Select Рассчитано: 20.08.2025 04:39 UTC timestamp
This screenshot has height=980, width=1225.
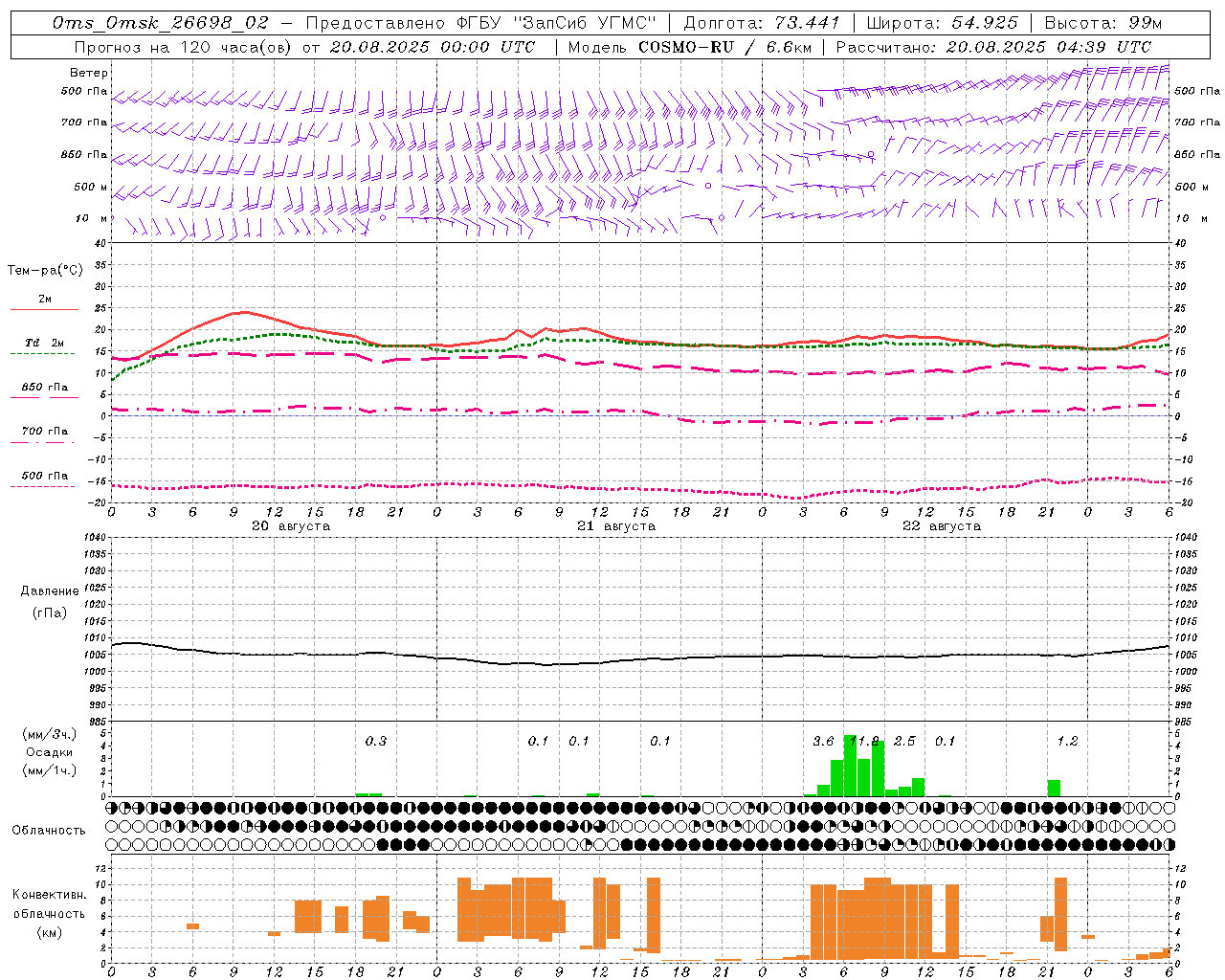tap(993, 47)
